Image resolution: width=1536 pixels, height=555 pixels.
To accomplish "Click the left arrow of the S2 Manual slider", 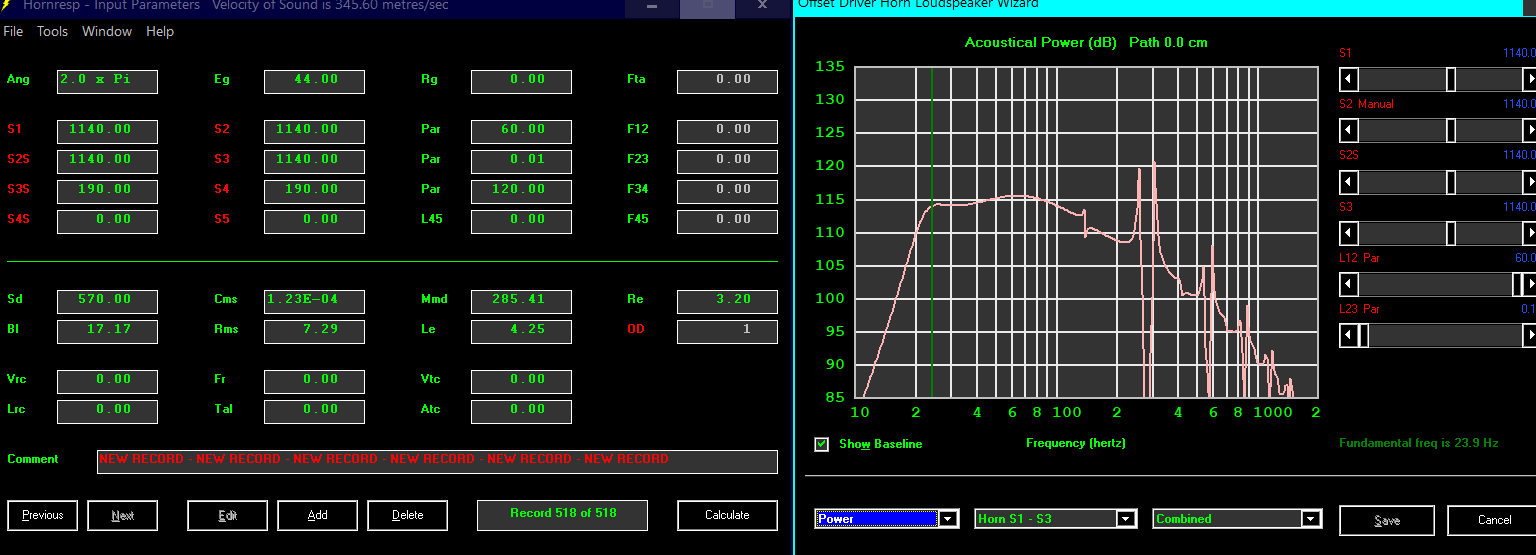I will pyautogui.click(x=1348, y=130).
